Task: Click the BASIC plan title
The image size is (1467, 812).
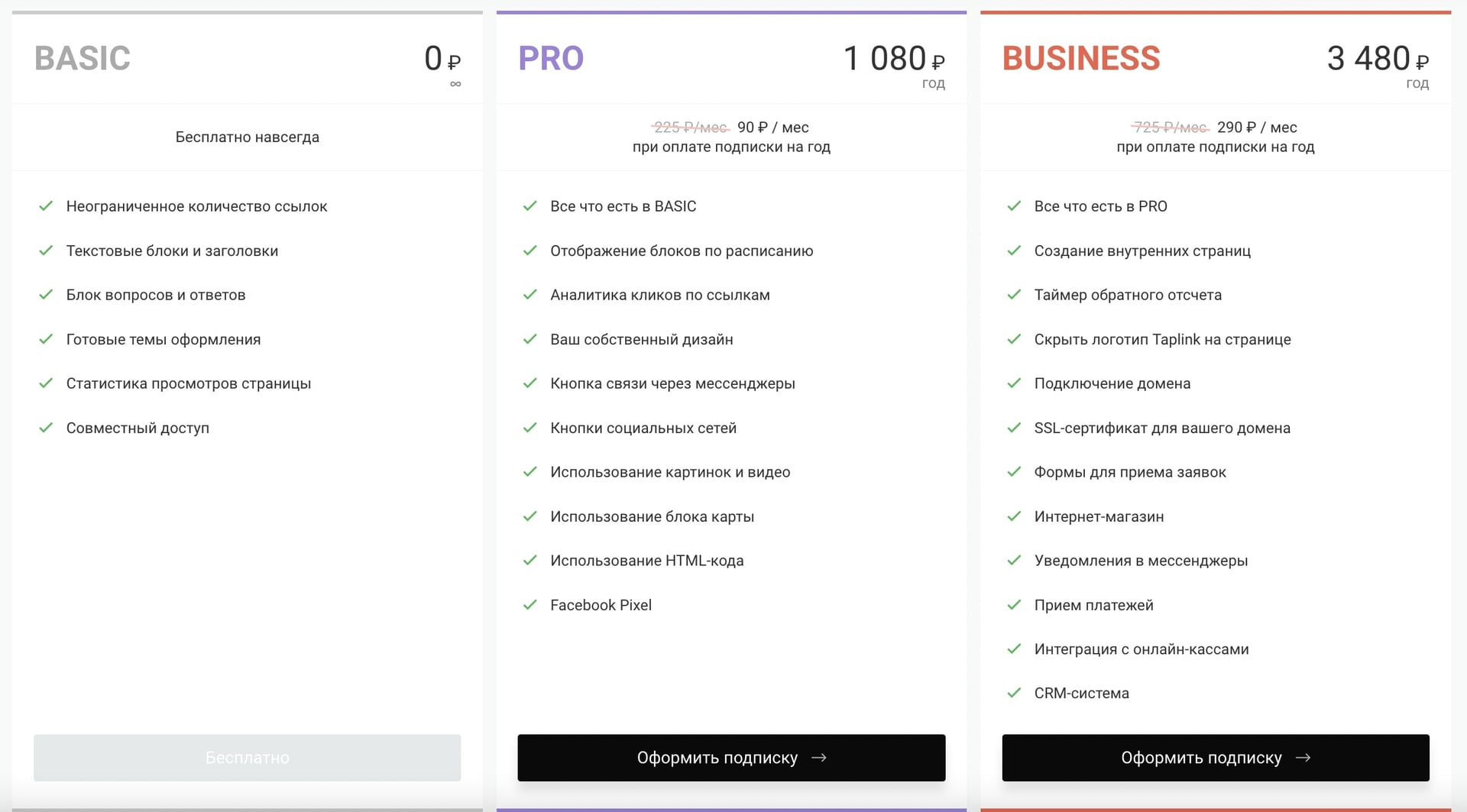Action: [x=83, y=59]
